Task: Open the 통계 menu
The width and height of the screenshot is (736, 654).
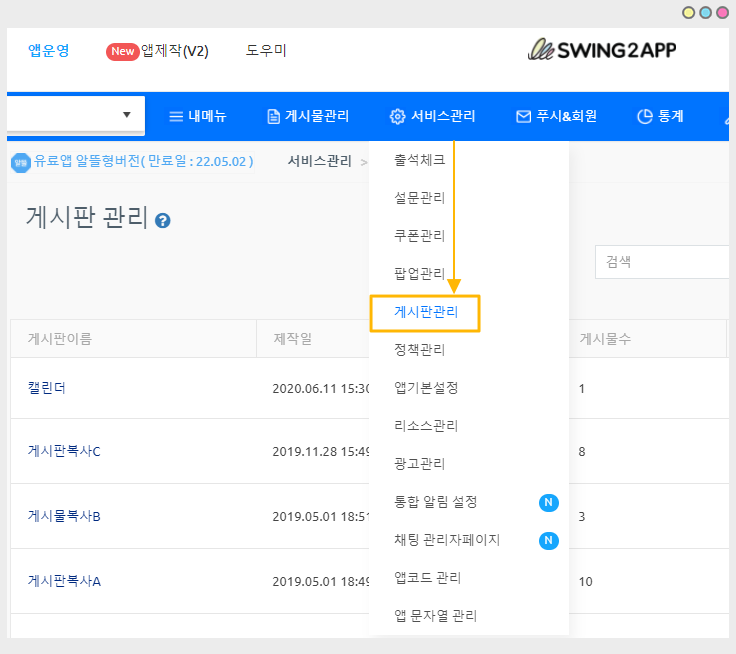Action: point(660,116)
